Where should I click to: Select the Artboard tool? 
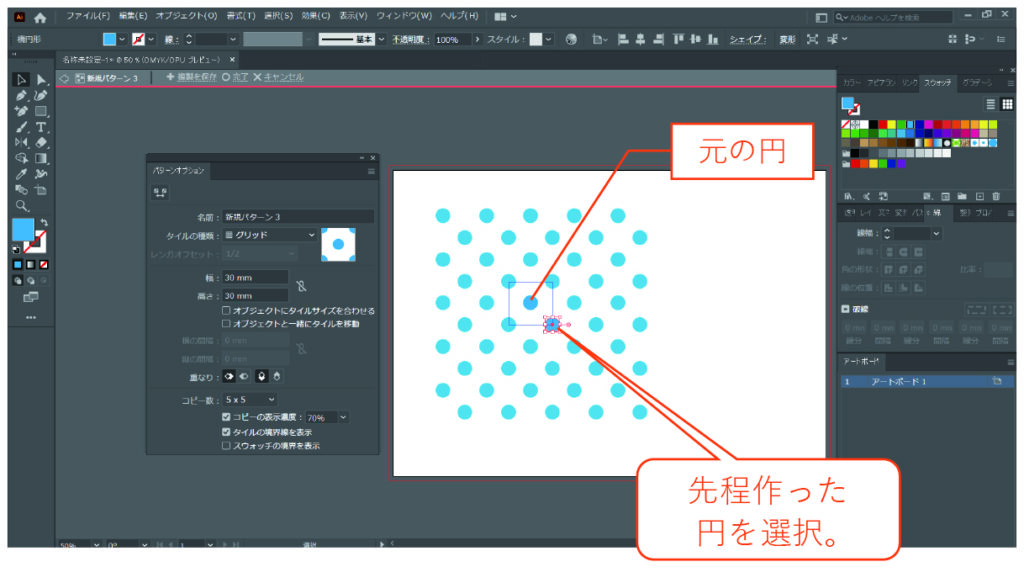point(41,190)
